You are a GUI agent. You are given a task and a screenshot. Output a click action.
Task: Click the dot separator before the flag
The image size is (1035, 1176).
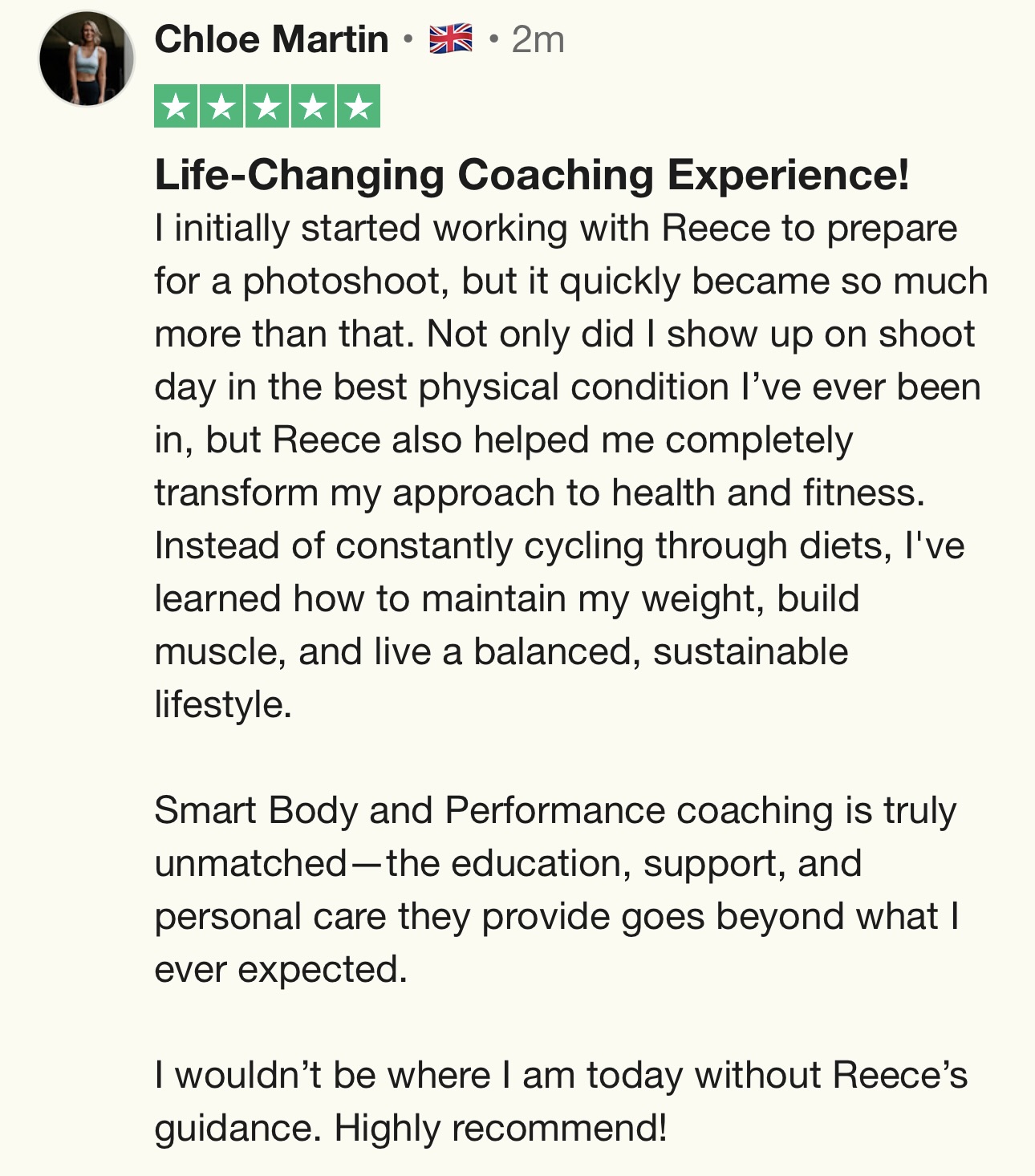408,39
